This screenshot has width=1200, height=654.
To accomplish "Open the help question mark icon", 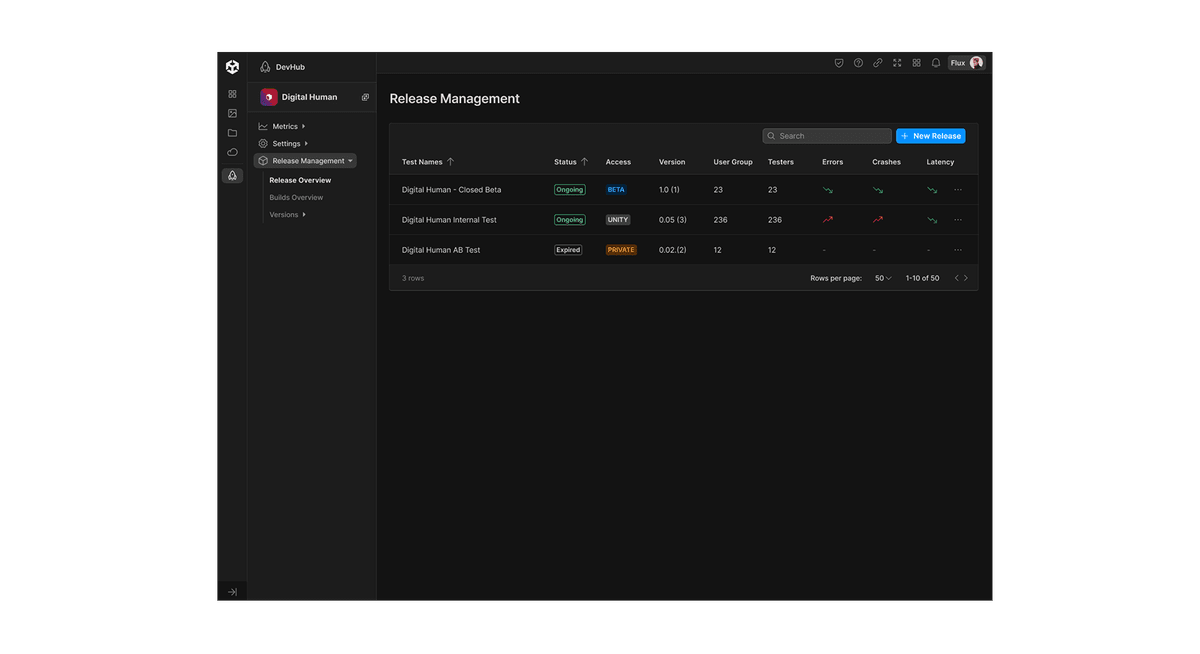I will pyautogui.click(x=858, y=63).
